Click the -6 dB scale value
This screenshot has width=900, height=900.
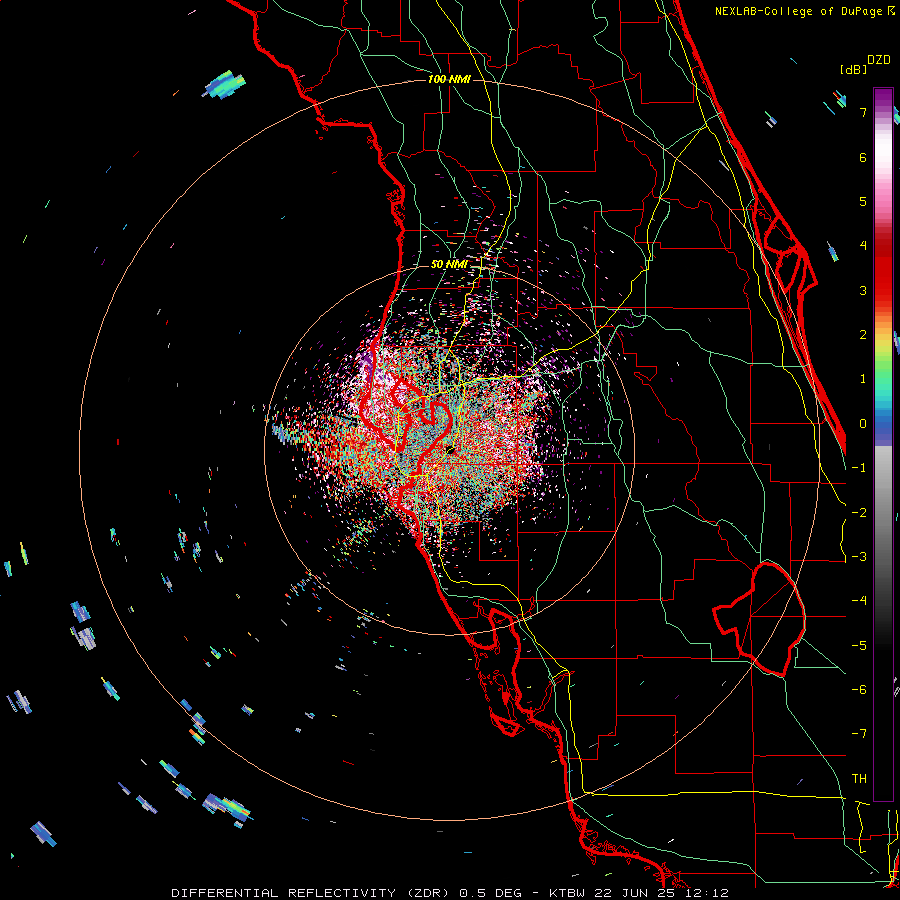[859, 690]
